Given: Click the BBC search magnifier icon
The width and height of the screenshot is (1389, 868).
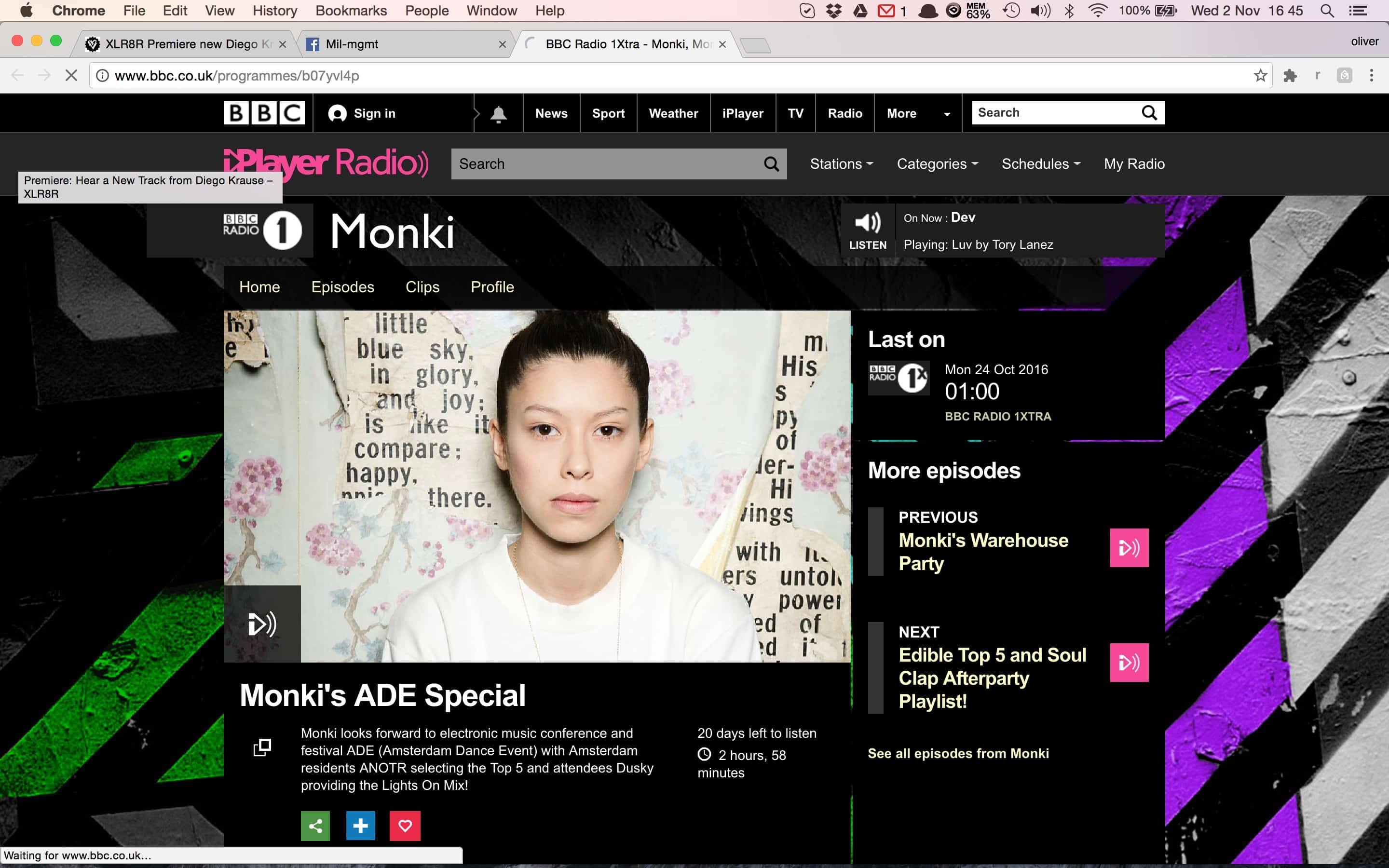Looking at the screenshot, I should (x=1149, y=112).
